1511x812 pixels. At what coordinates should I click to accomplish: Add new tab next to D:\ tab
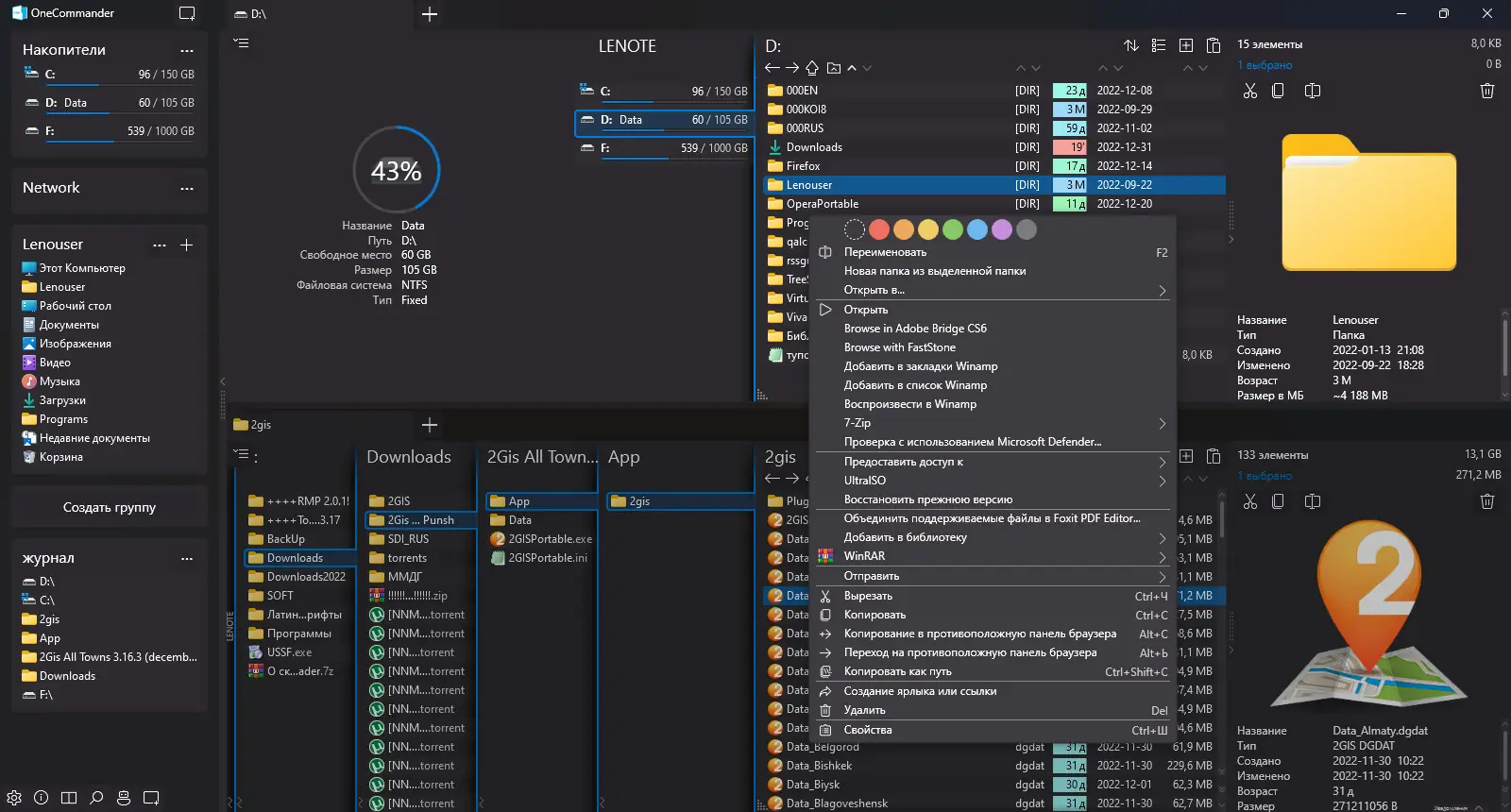[430, 14]
